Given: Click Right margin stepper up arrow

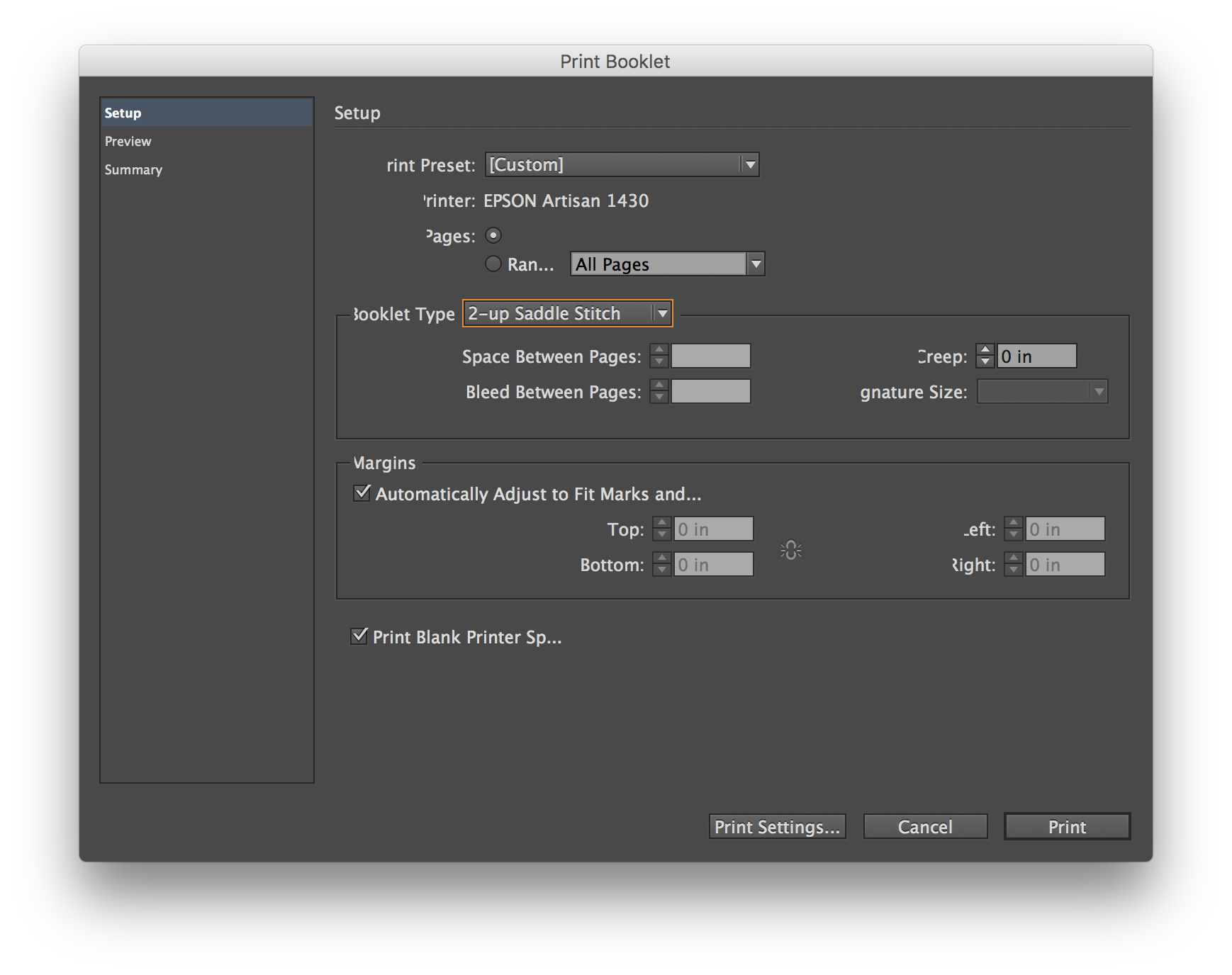Looking at the screenshot, I should [1013, 558].
